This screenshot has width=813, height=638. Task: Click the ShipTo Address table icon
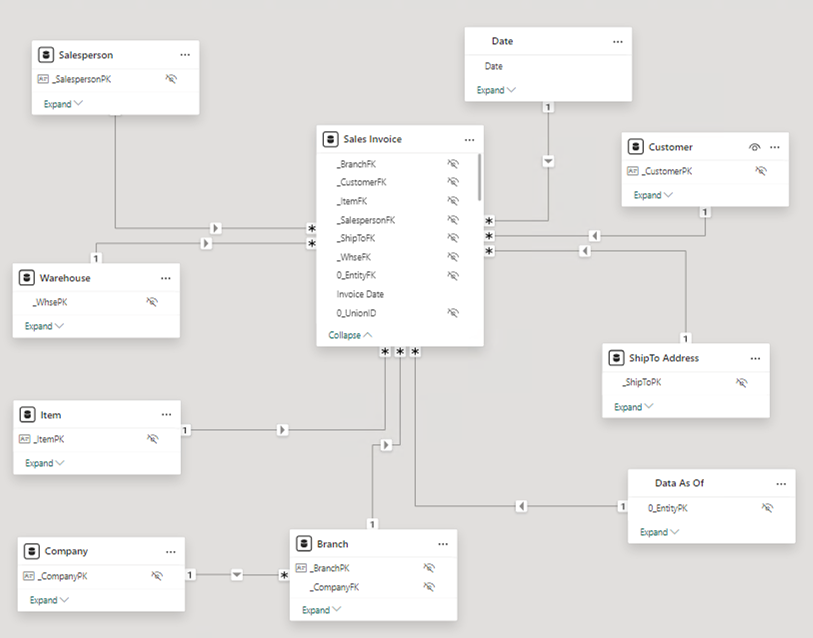point(615,358)
